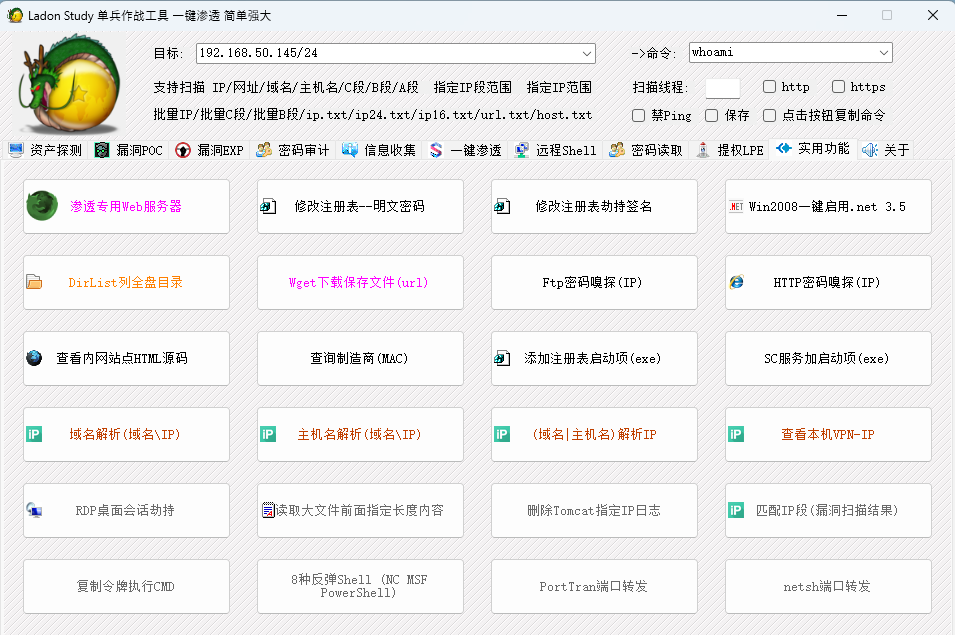
Task: Click the Ladon dragon logo
Action: click(70, 85)
